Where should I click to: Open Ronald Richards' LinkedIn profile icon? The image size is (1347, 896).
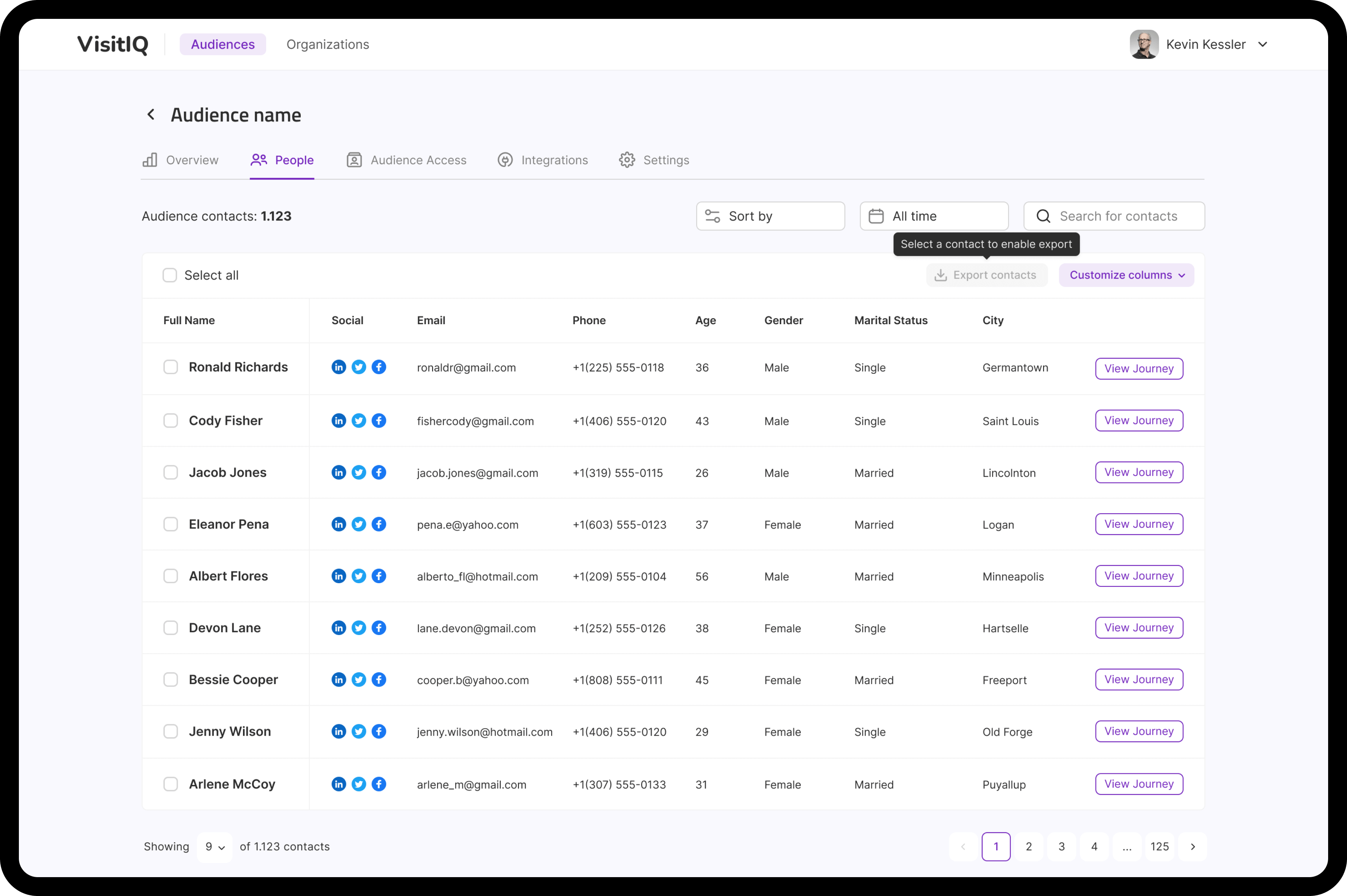[339, 367]
